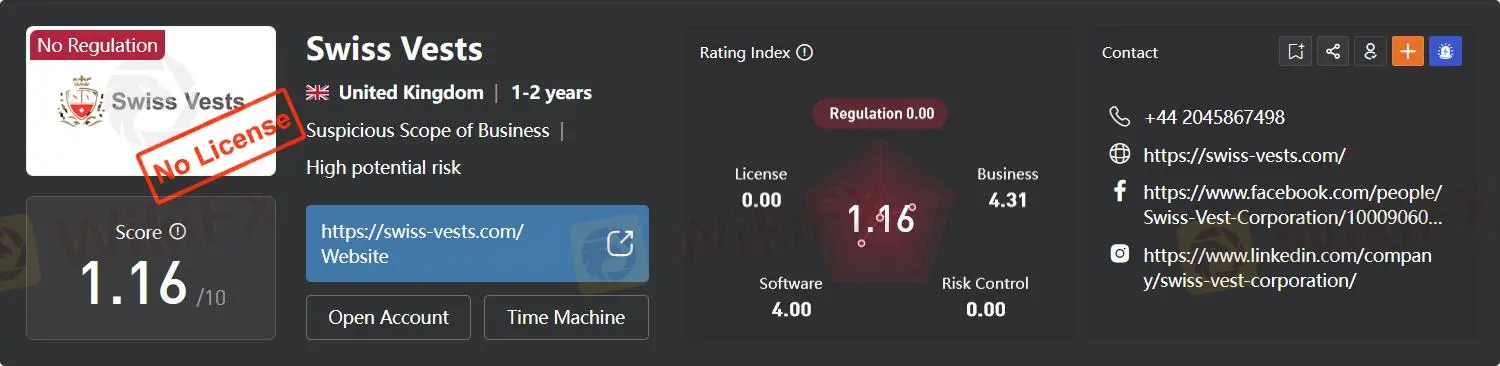Click the Regulation 0.00 pill label
This screenshot has width=1500, height=366.
(881, 113)
